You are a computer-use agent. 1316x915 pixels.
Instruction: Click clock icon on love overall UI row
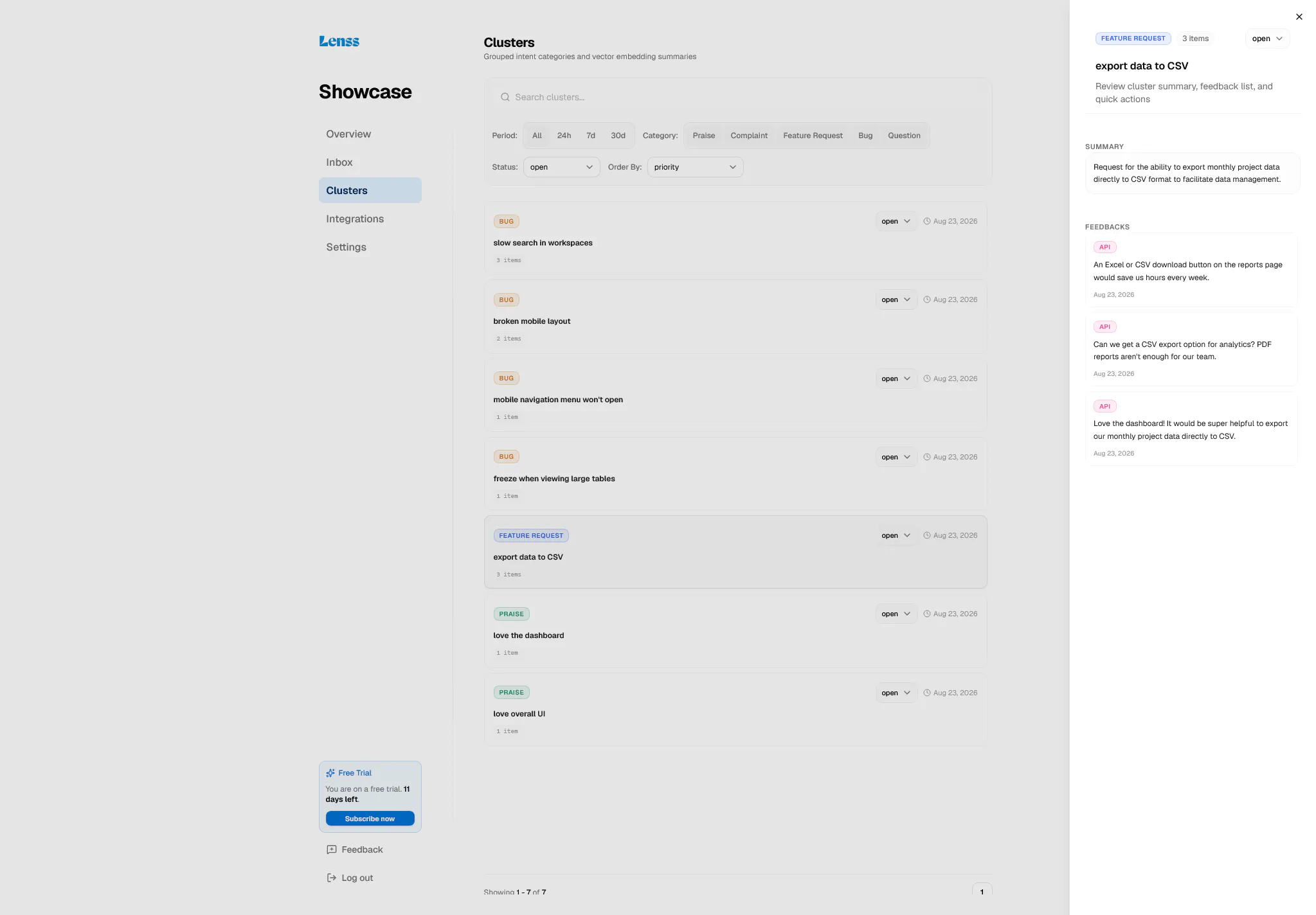point(927,693)
